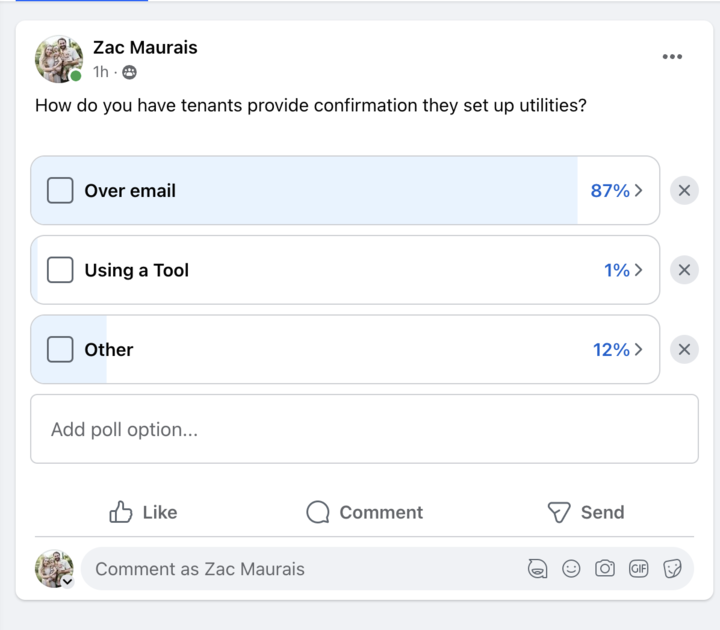This screenshot has height=630, width=720.
Task: Open the sticker picker icon
Action: 673,569
